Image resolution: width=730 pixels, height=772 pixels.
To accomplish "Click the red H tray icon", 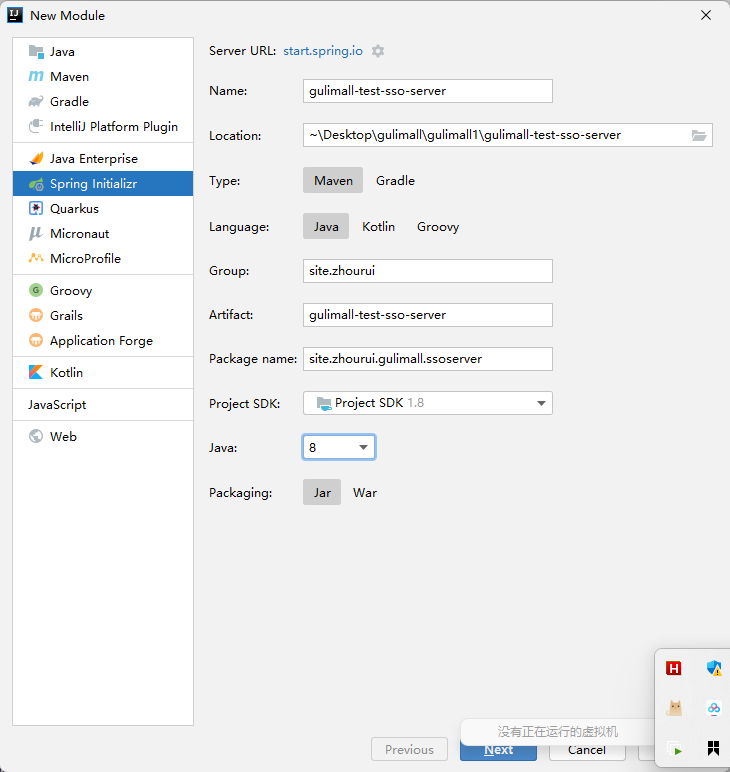I will pyautogui.click(x=673, y=668).
